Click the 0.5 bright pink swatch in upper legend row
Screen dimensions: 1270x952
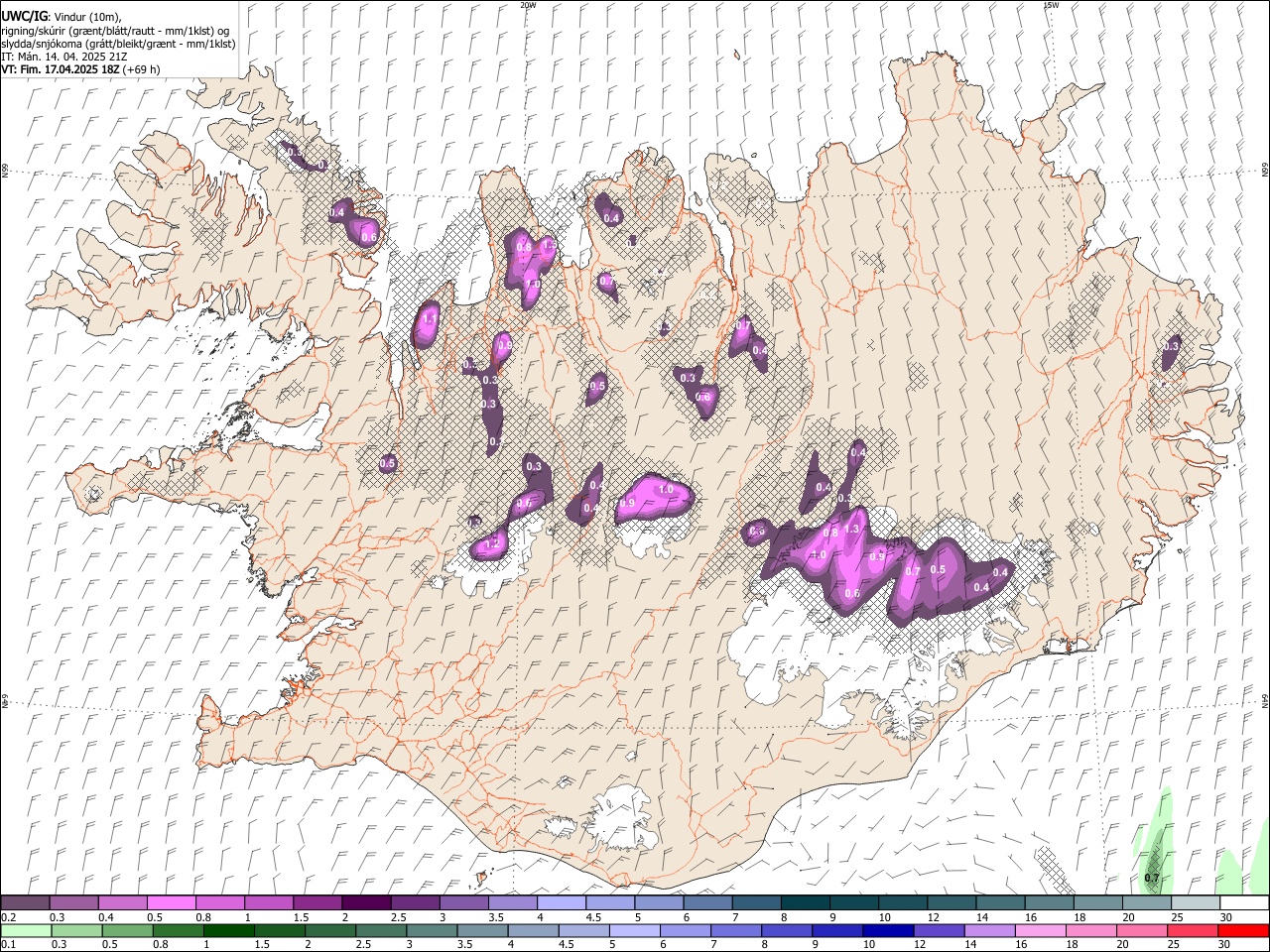pyautogui.click(x=171, y=902)
